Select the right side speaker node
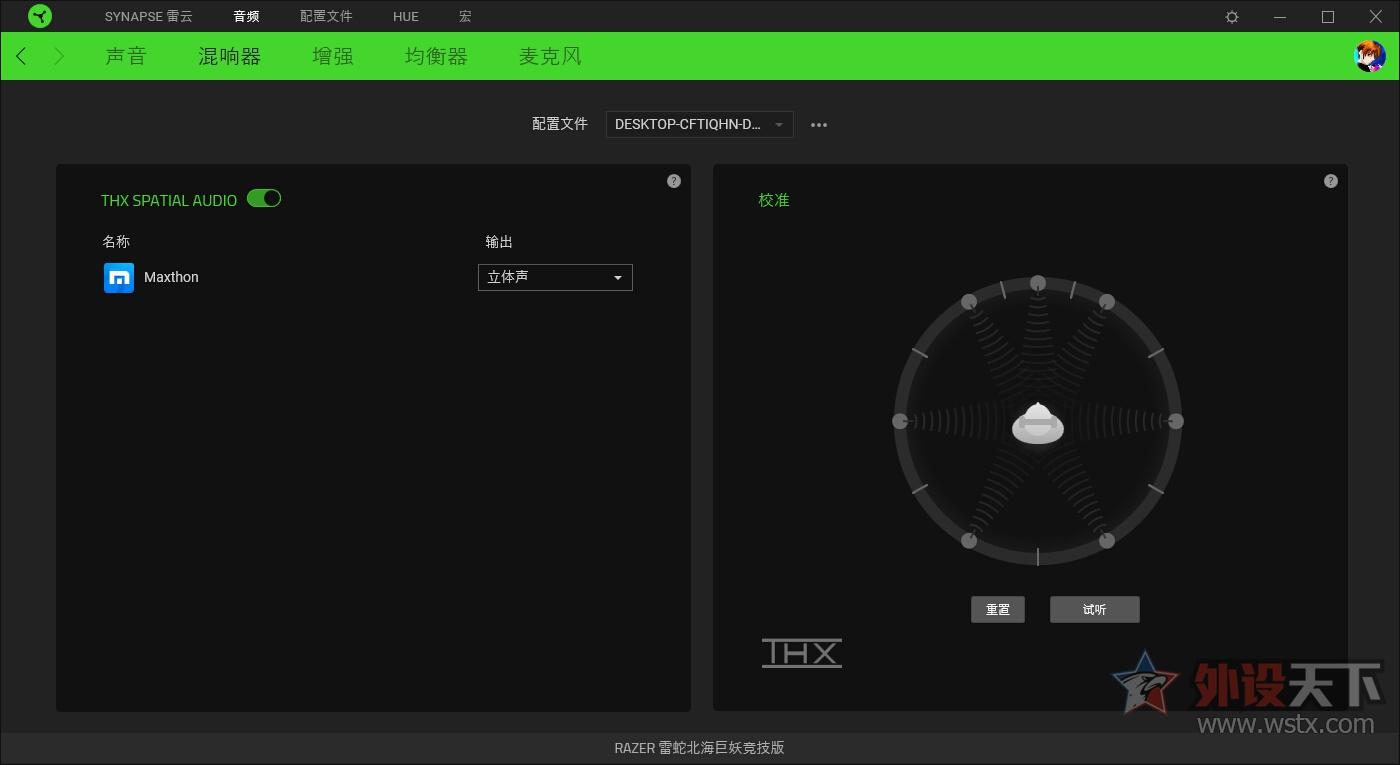 (1176, 421)
